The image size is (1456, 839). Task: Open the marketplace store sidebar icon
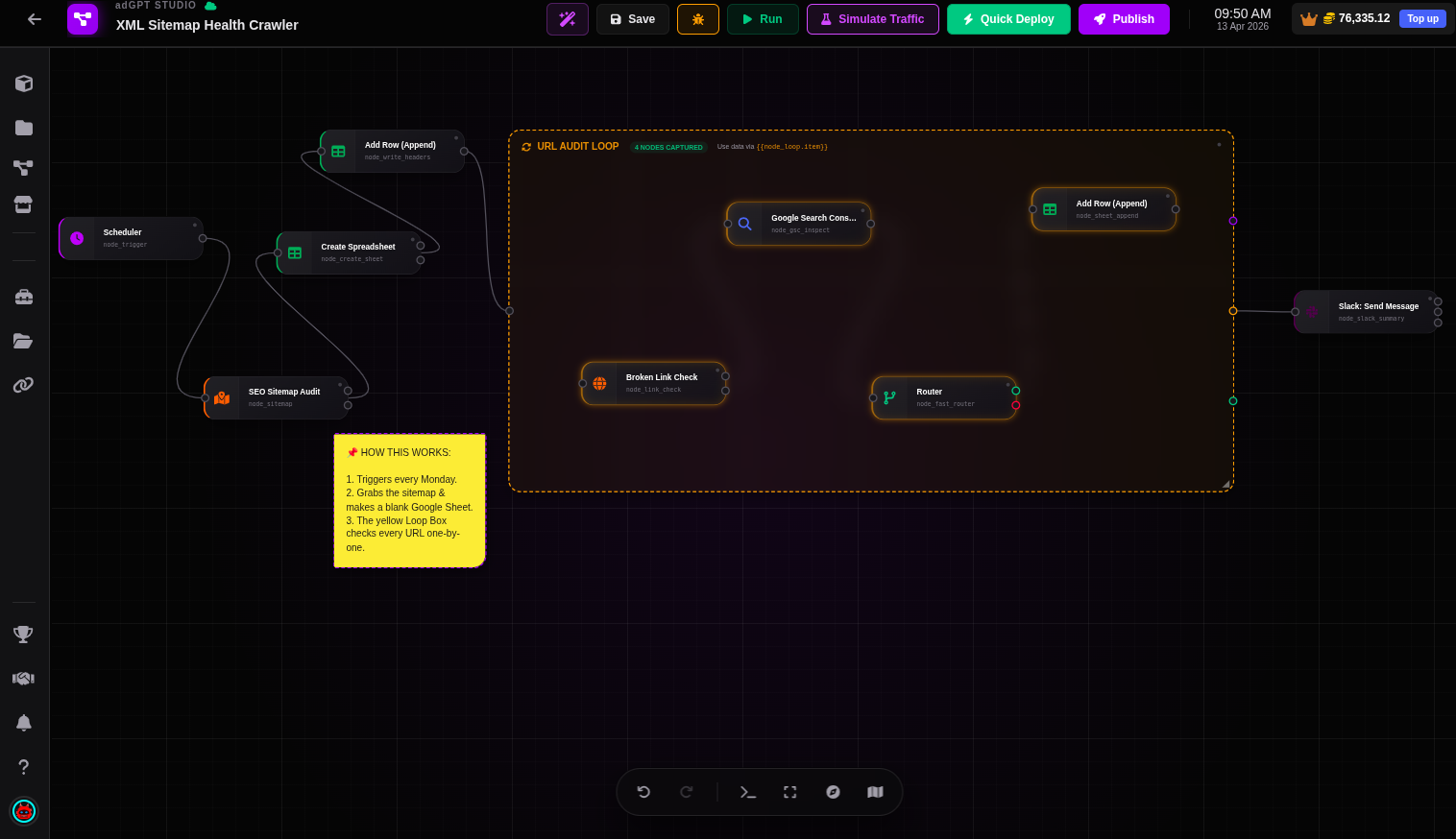24,204
